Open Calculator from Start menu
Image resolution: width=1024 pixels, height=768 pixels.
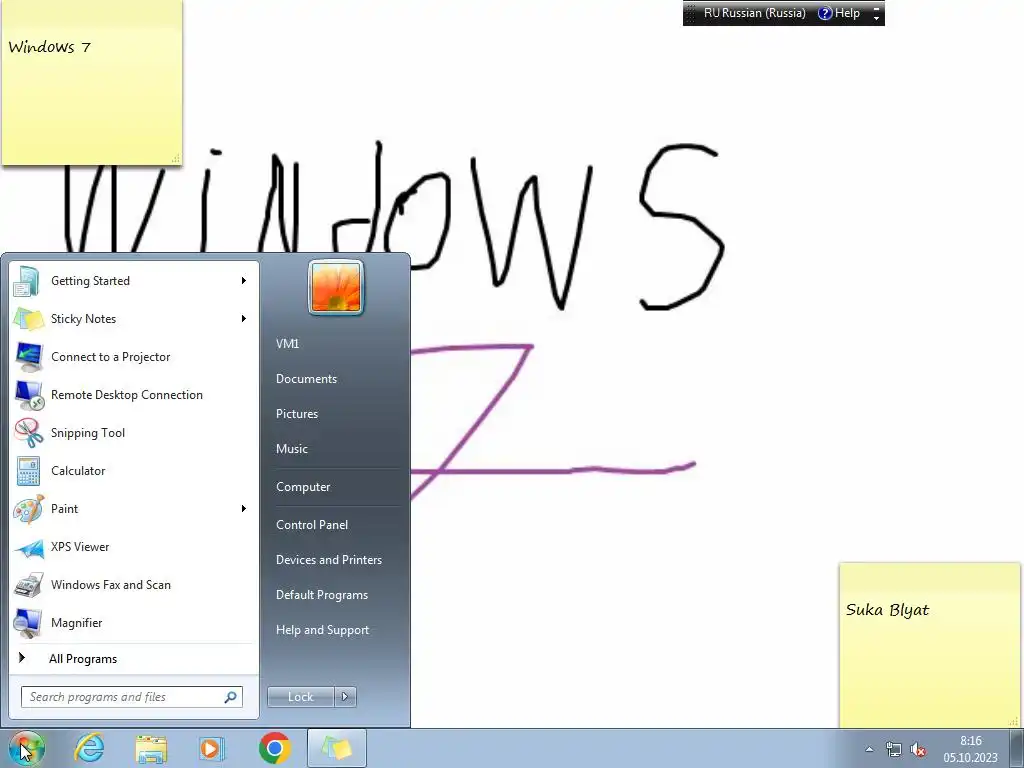click(134, 470)
